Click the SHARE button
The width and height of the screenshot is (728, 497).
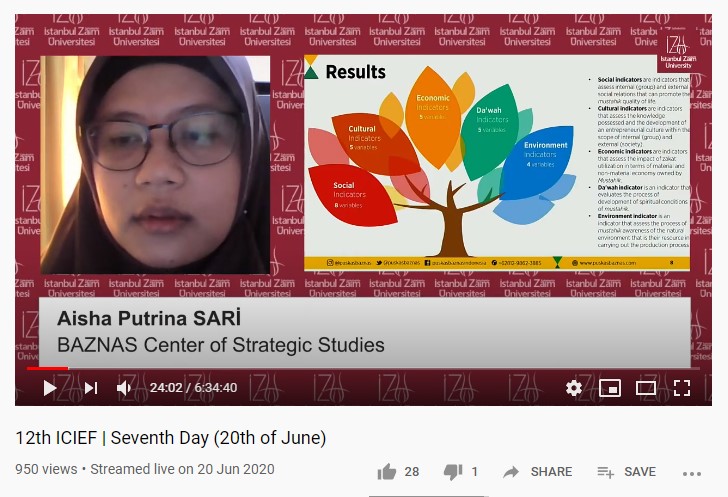pos(538,472)
